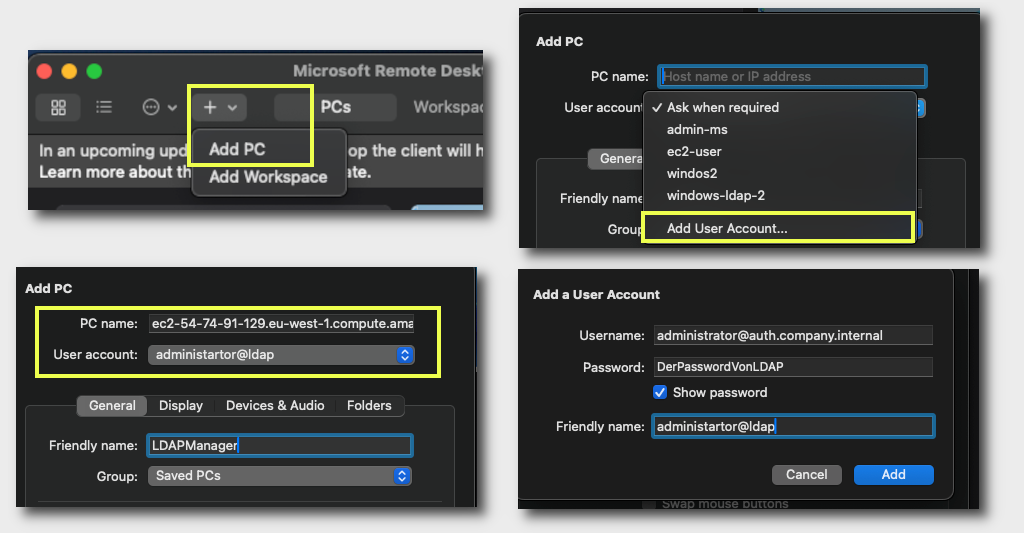Viewport: 1024px width, 533px height.
Task: Expand the Group dropdown set to Saved PCs
Action: [x=280, y=476]
